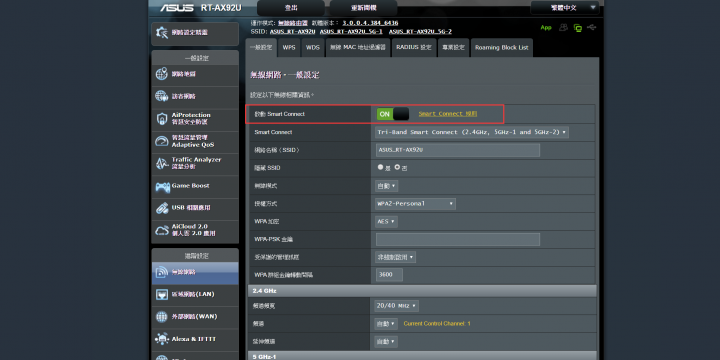The width and height of the screenshot is (720, 360).
Task: Open the 訪客網路 guest network icon
Action: (162, 96)
